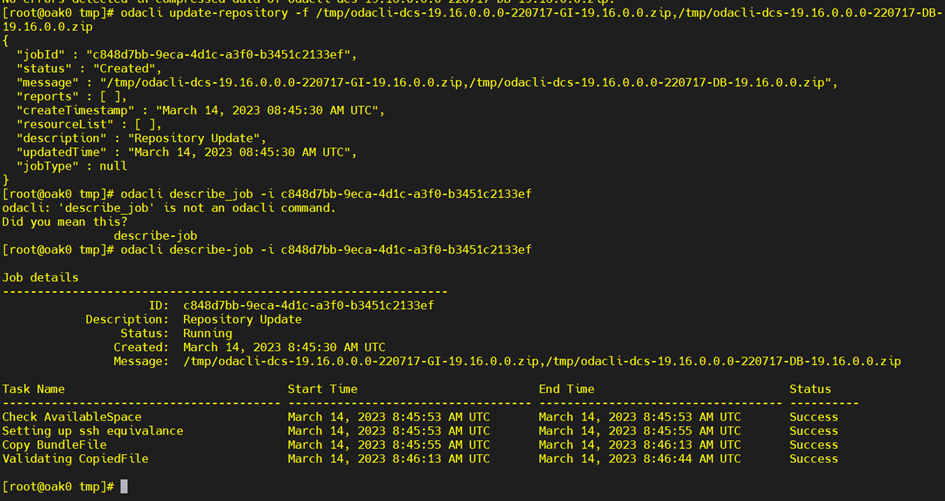Click the "Validating CopiedFile" task name
This screenshot has width=945, height=501.
pyautogui.click(x=75, y=459)
